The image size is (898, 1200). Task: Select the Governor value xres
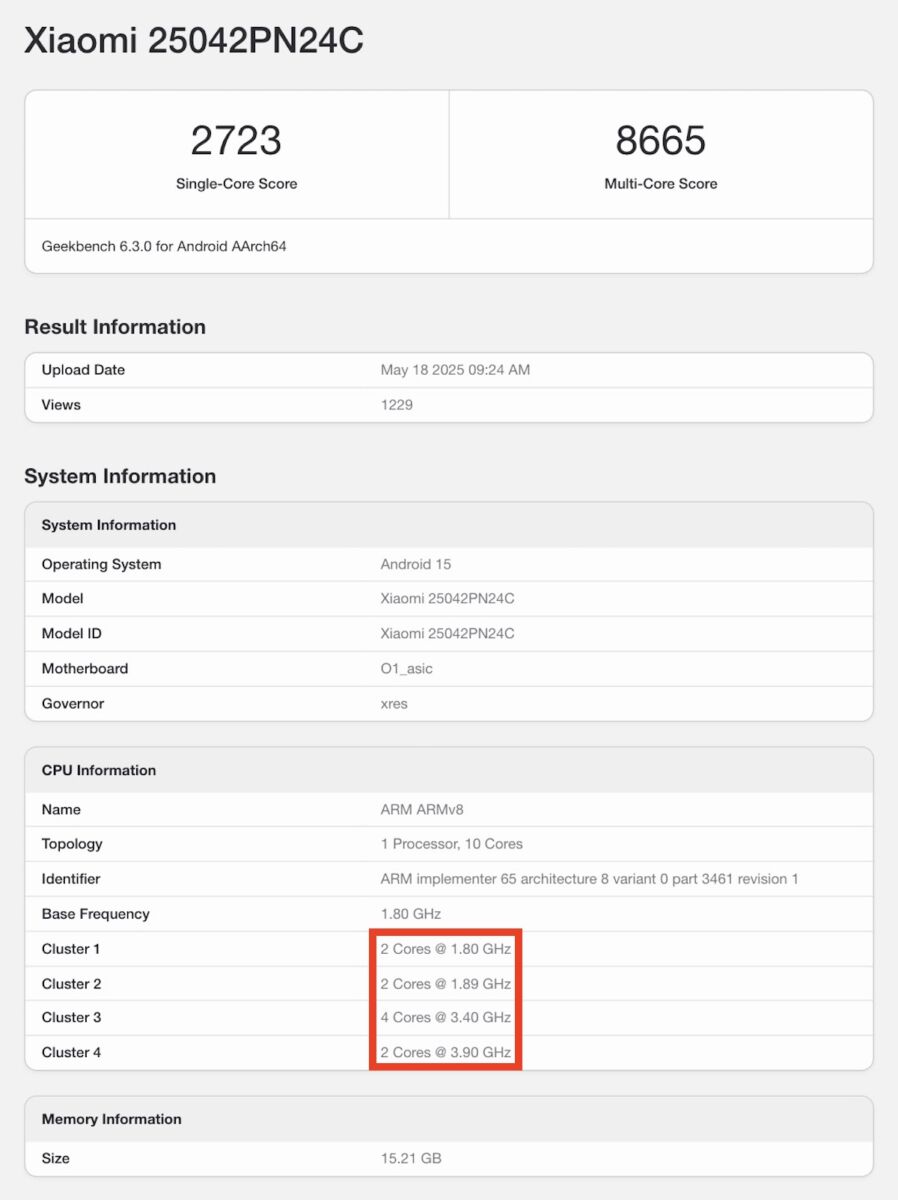coord(394,704)
